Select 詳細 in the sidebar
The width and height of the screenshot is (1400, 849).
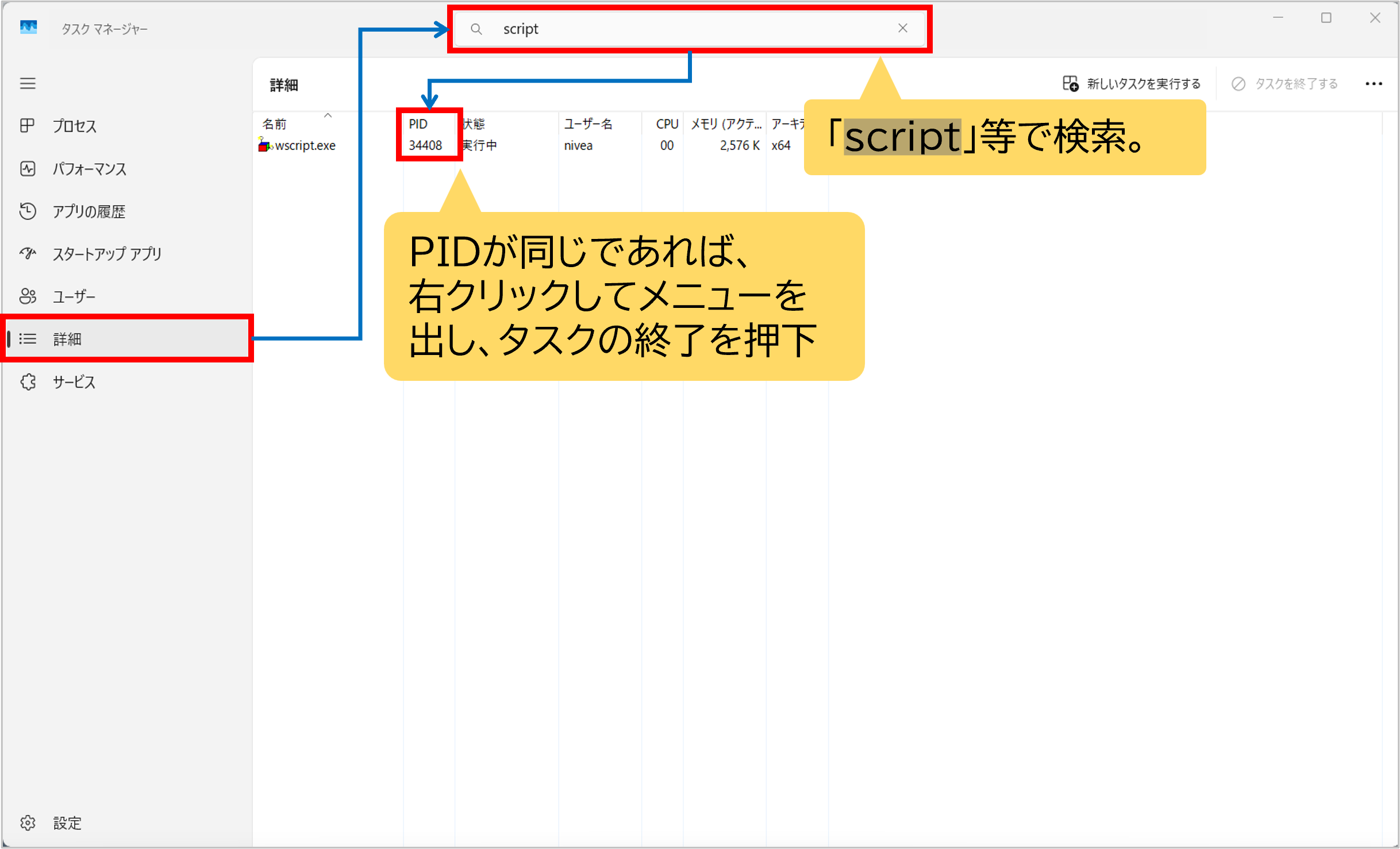point(68,339)
